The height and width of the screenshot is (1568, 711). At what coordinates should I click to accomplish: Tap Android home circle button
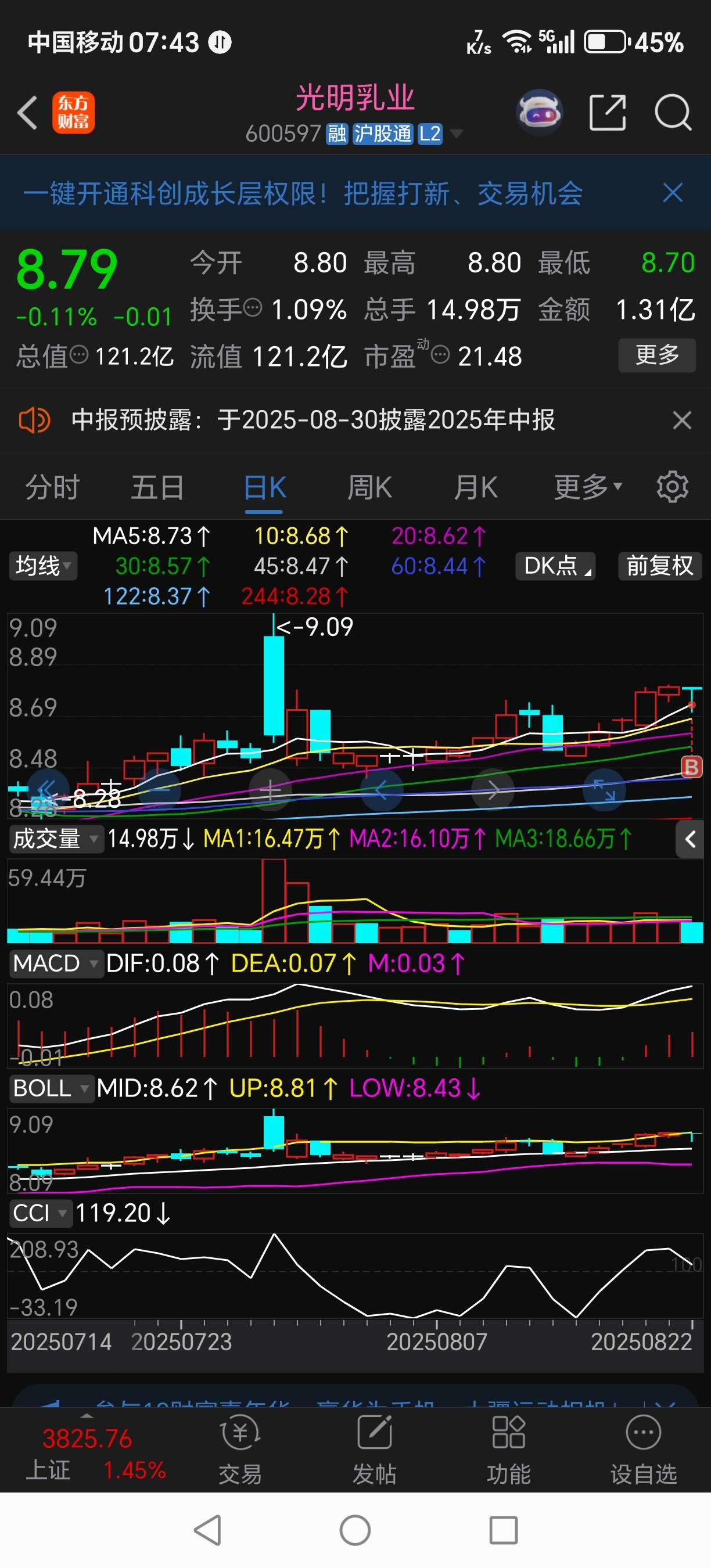click(355, 1530)
